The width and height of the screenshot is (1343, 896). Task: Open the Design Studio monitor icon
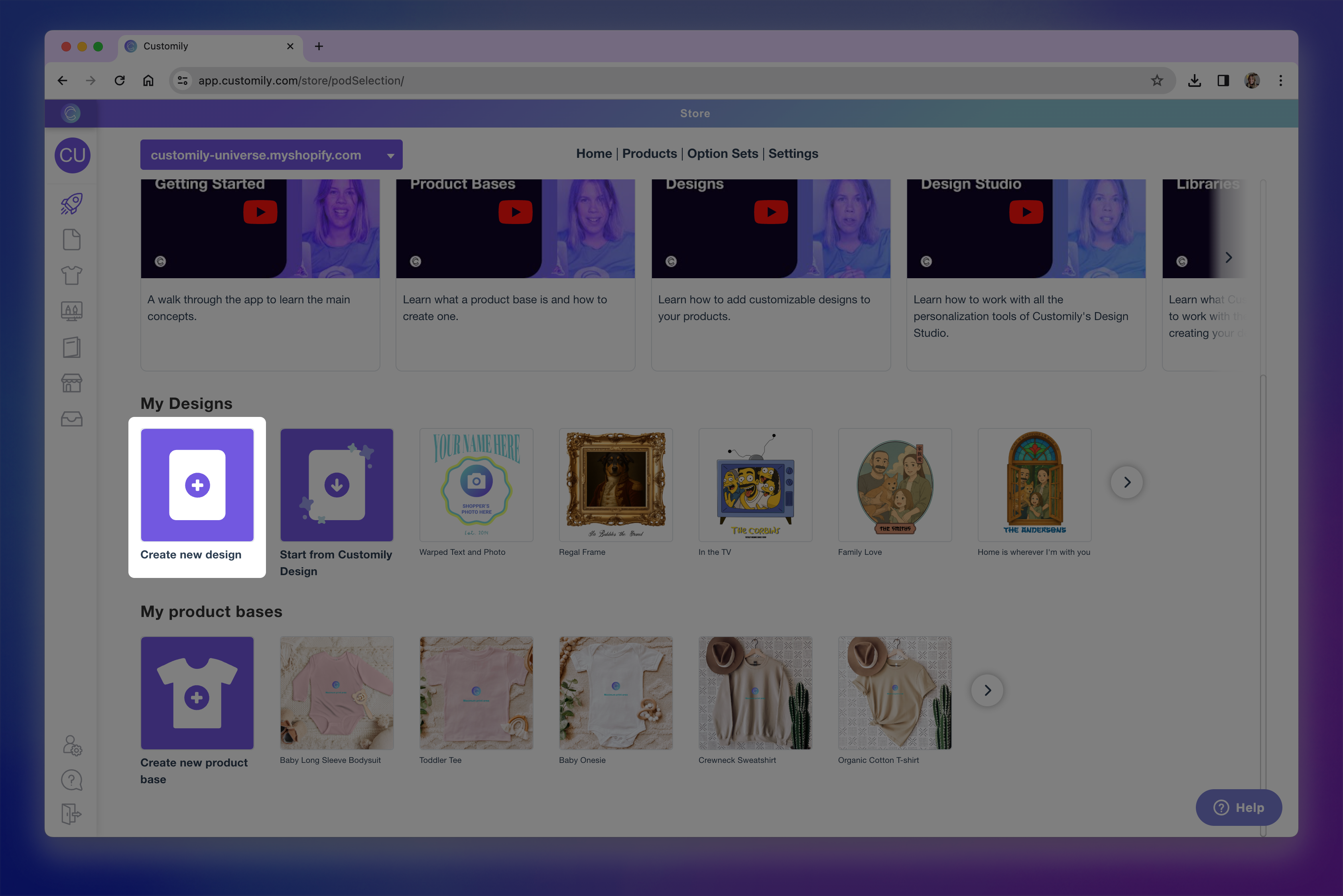(x=71, y=311)
